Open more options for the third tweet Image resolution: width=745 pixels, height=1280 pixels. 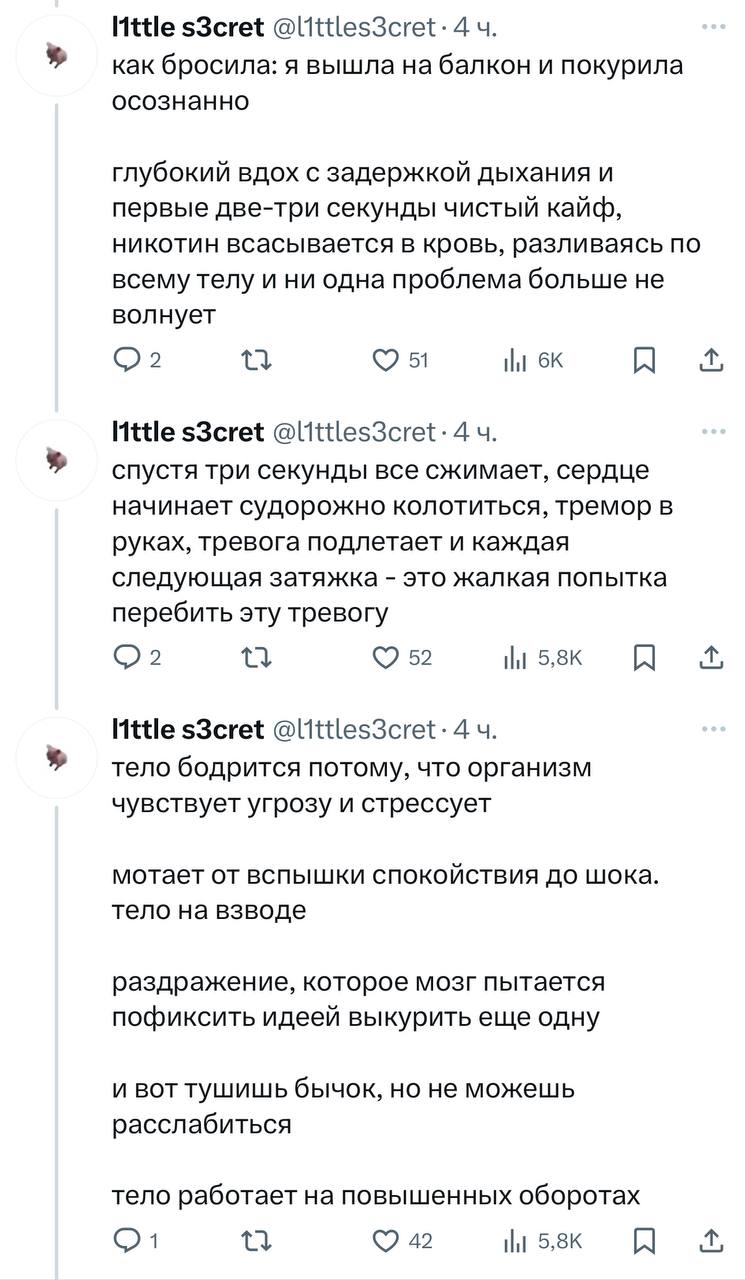click(x=713, y=729)
